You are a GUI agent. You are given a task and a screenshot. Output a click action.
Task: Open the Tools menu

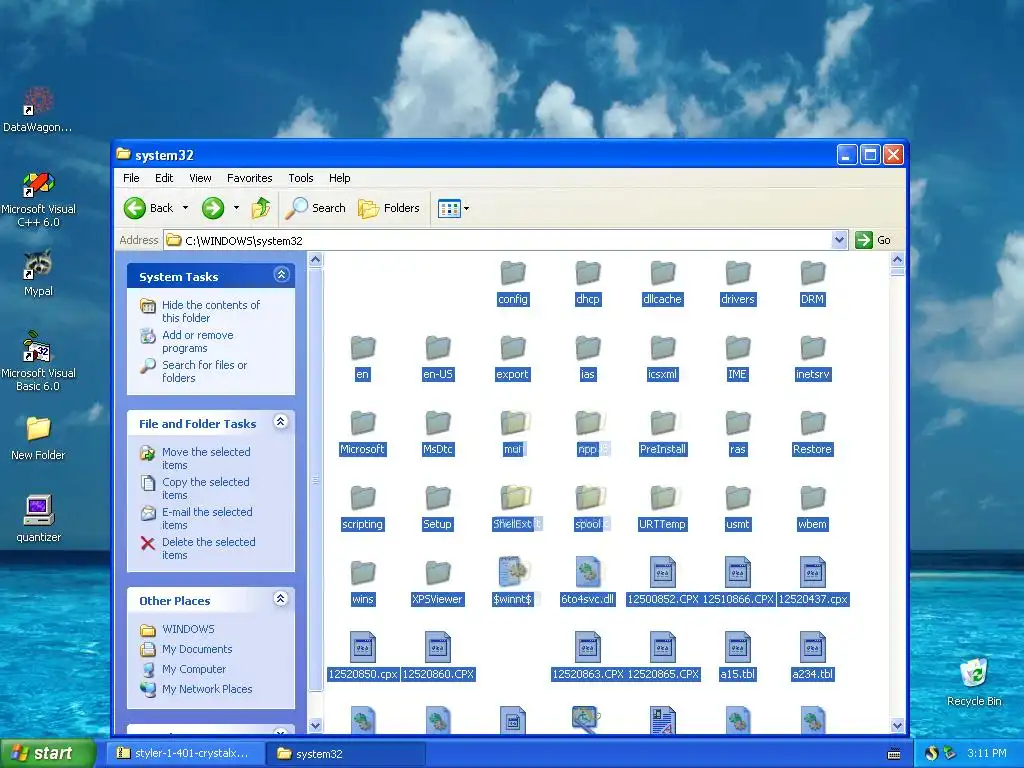(x=301, y=178)
